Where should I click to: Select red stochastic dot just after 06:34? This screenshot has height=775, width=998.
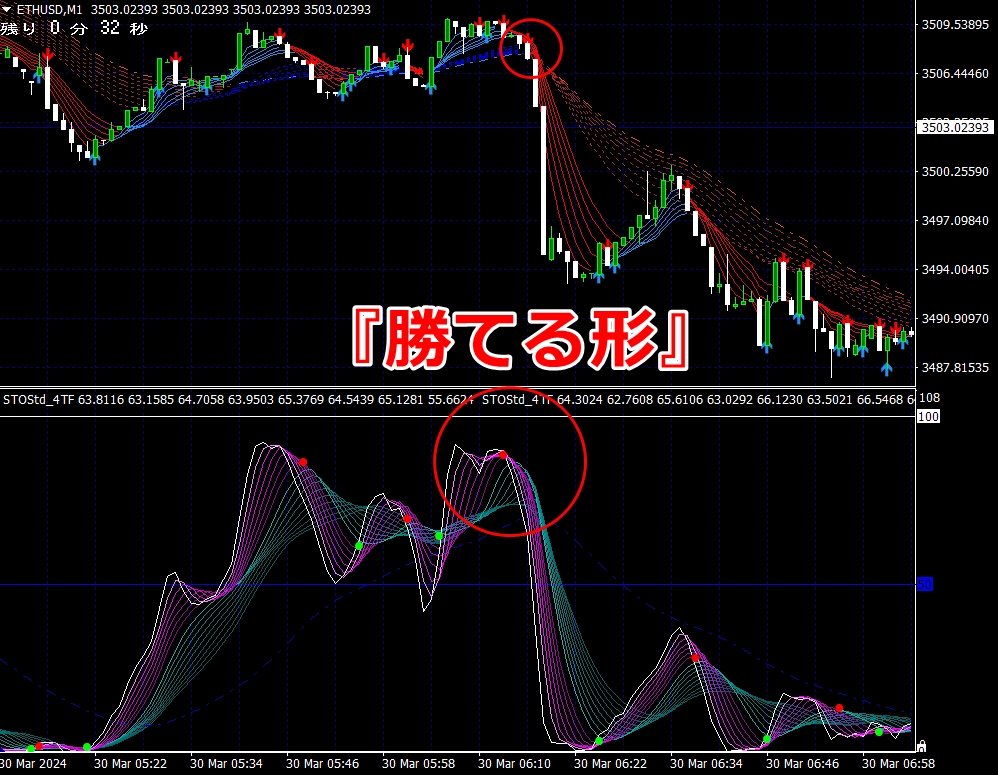(695, 658)
